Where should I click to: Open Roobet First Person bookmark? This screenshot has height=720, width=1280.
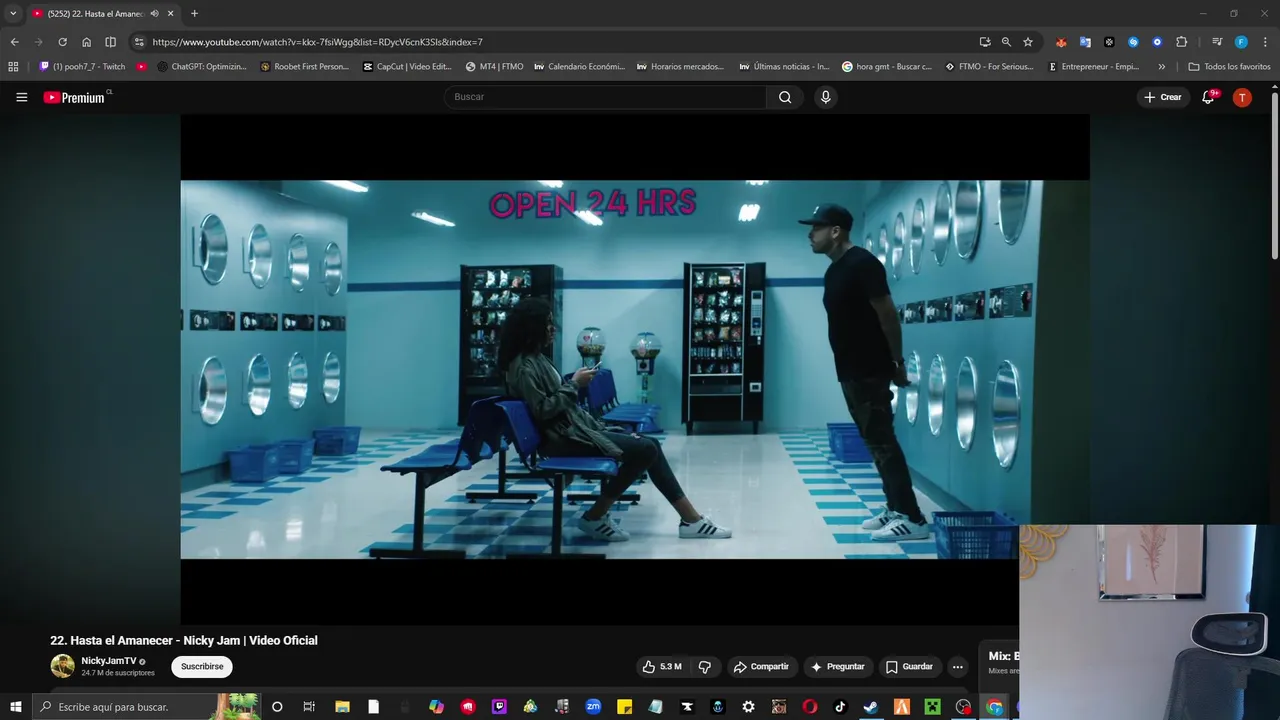click(x=304, y=67)
